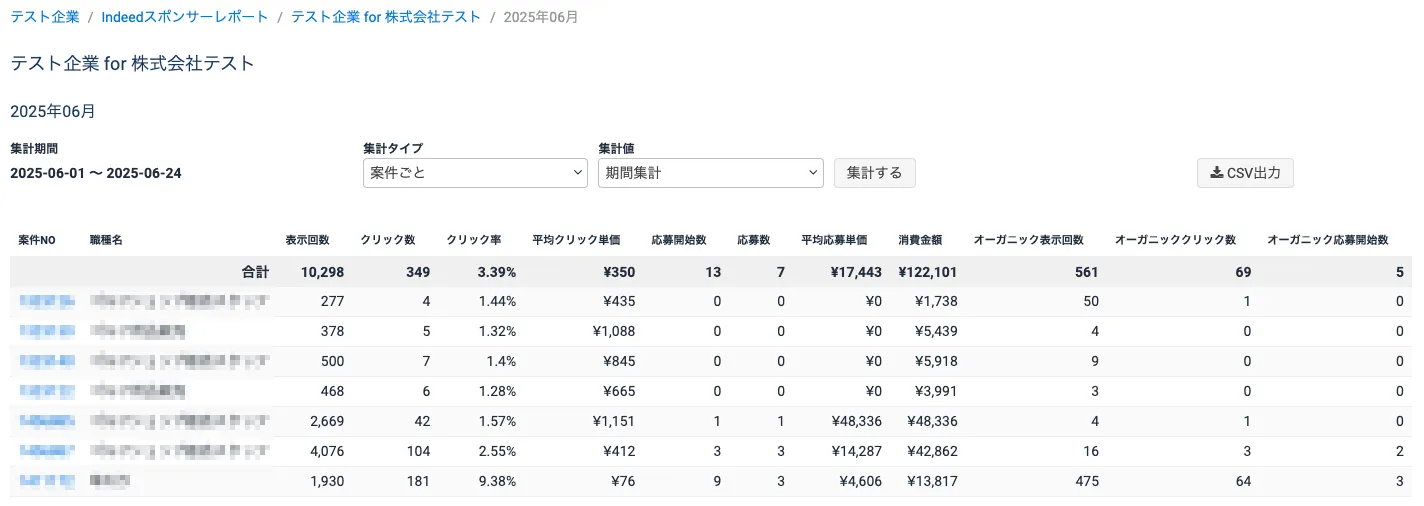Click the click rate value 9.38%
The width and height of the screenshot is (1424, 506).
[496, 481]
